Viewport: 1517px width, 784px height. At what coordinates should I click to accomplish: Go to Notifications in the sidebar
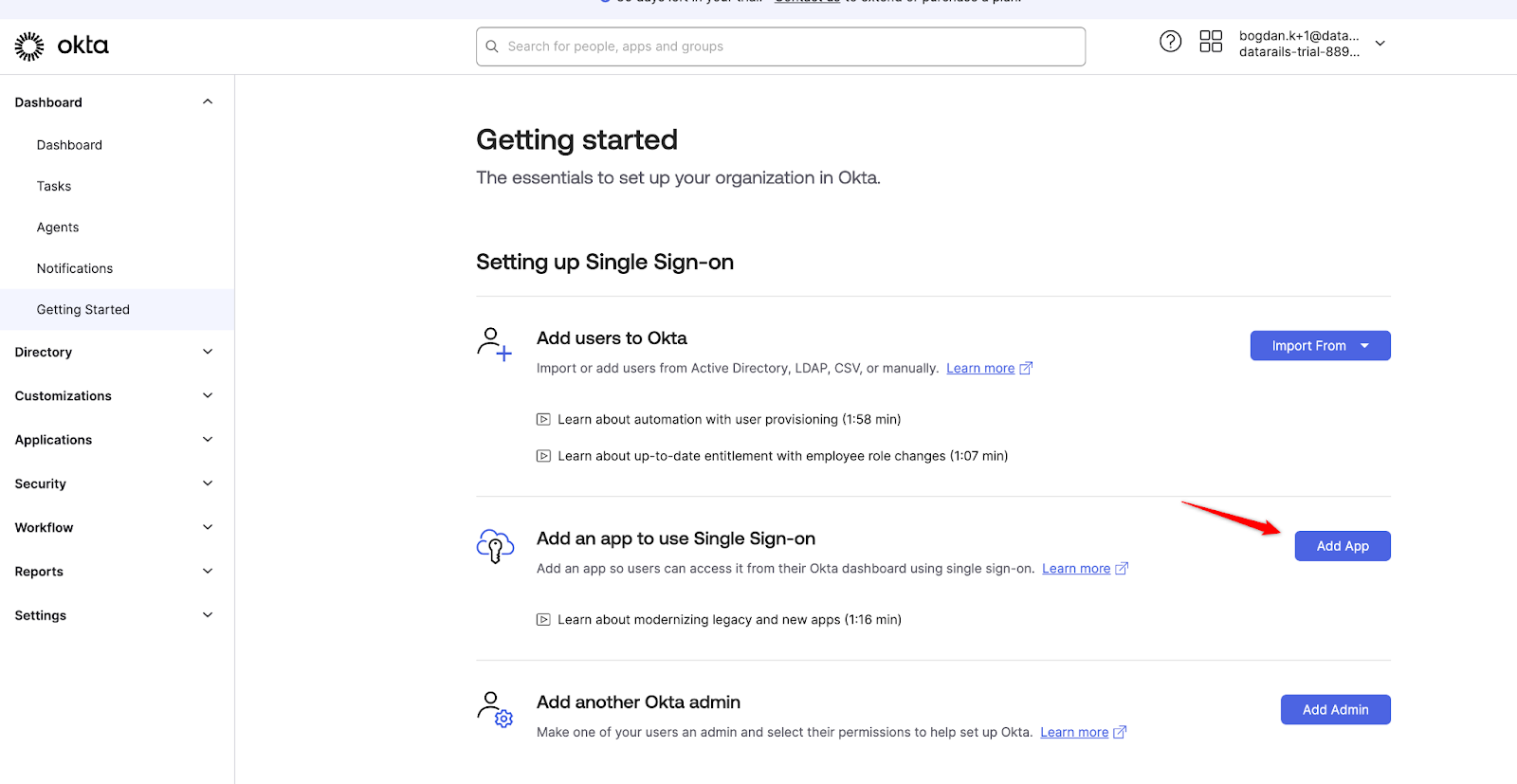pyautogui.click(x=75, y=268)
